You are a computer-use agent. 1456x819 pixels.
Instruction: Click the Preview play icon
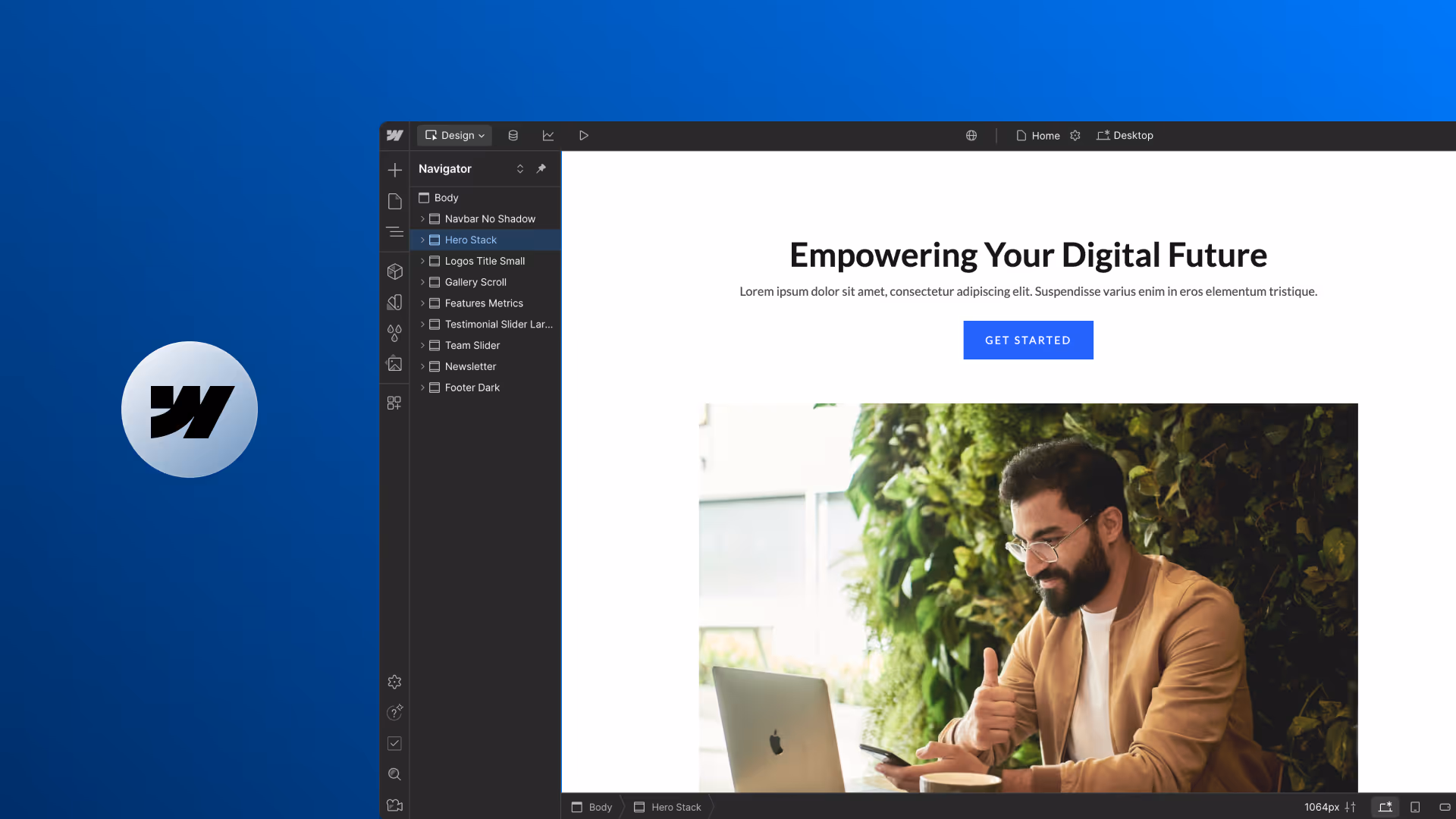583,136
